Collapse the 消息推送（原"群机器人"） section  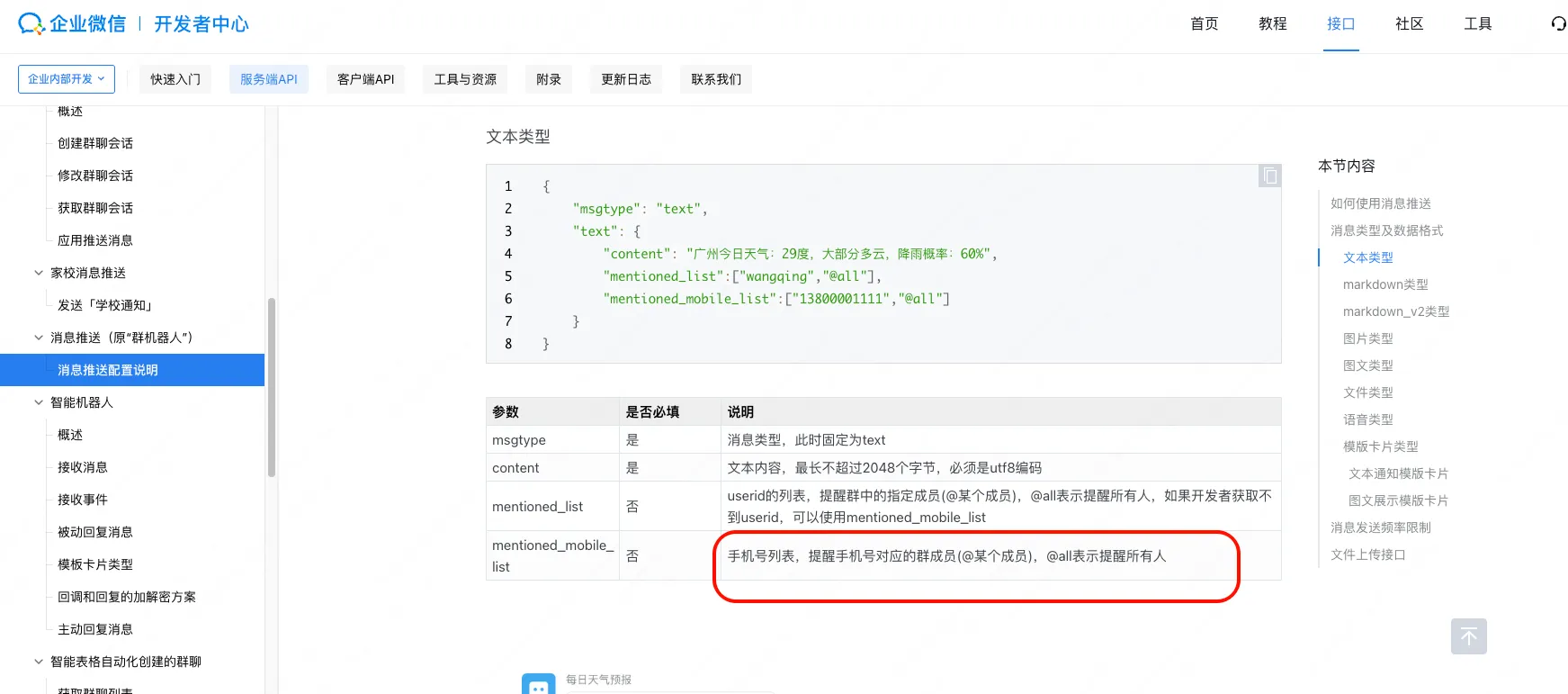(x=39, y=338)
